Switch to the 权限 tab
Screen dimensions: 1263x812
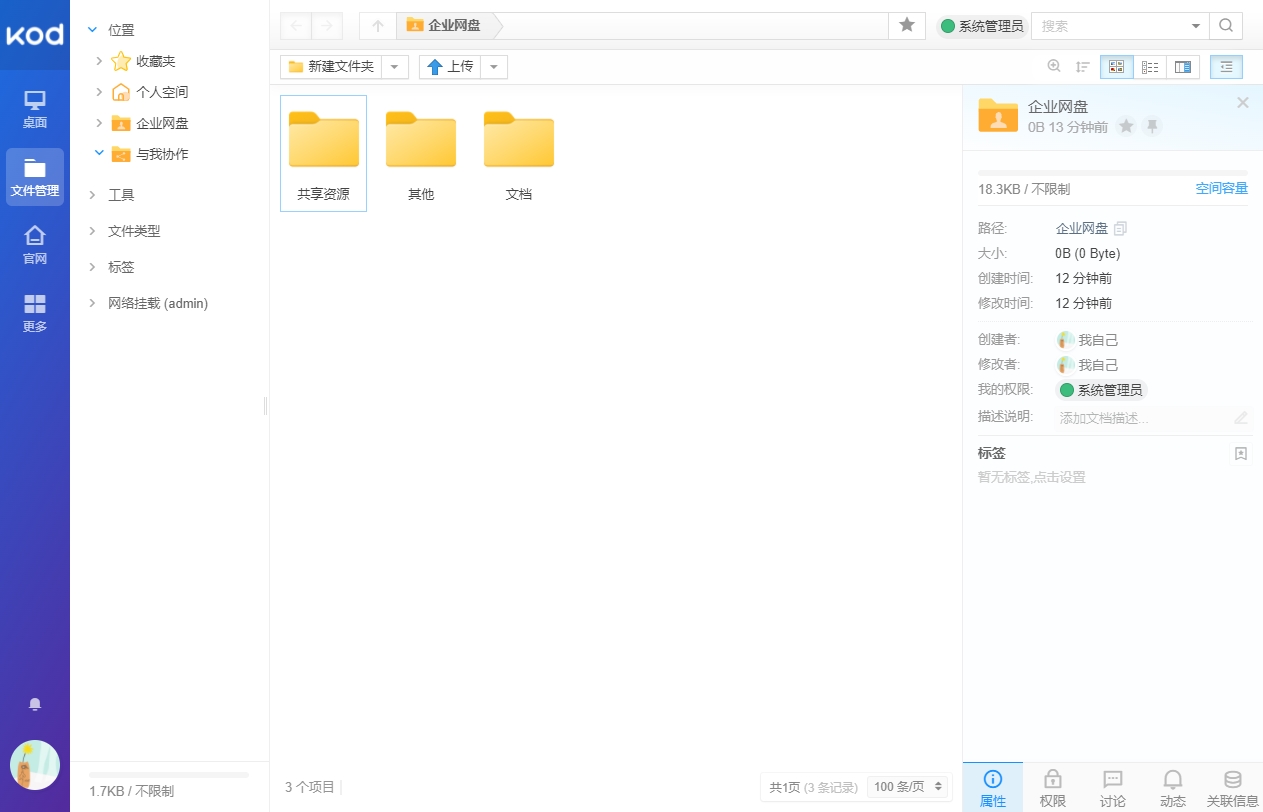point(1052,787)
